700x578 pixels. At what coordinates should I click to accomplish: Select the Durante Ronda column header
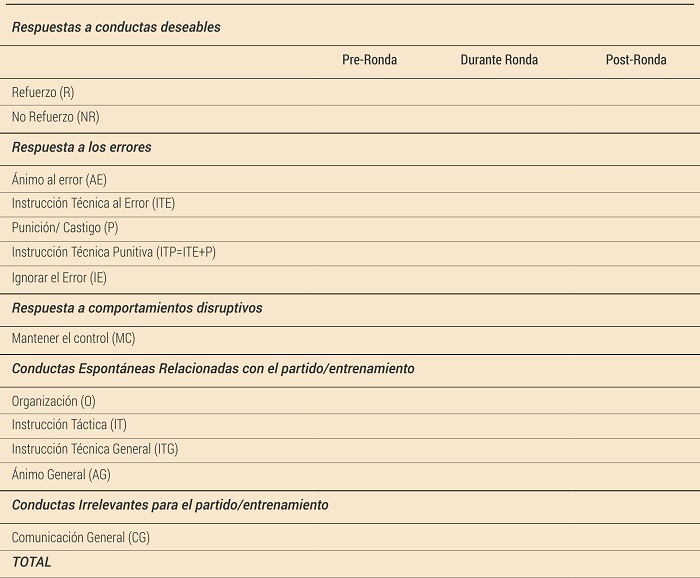pyautogui.click(x=499, y=60)
